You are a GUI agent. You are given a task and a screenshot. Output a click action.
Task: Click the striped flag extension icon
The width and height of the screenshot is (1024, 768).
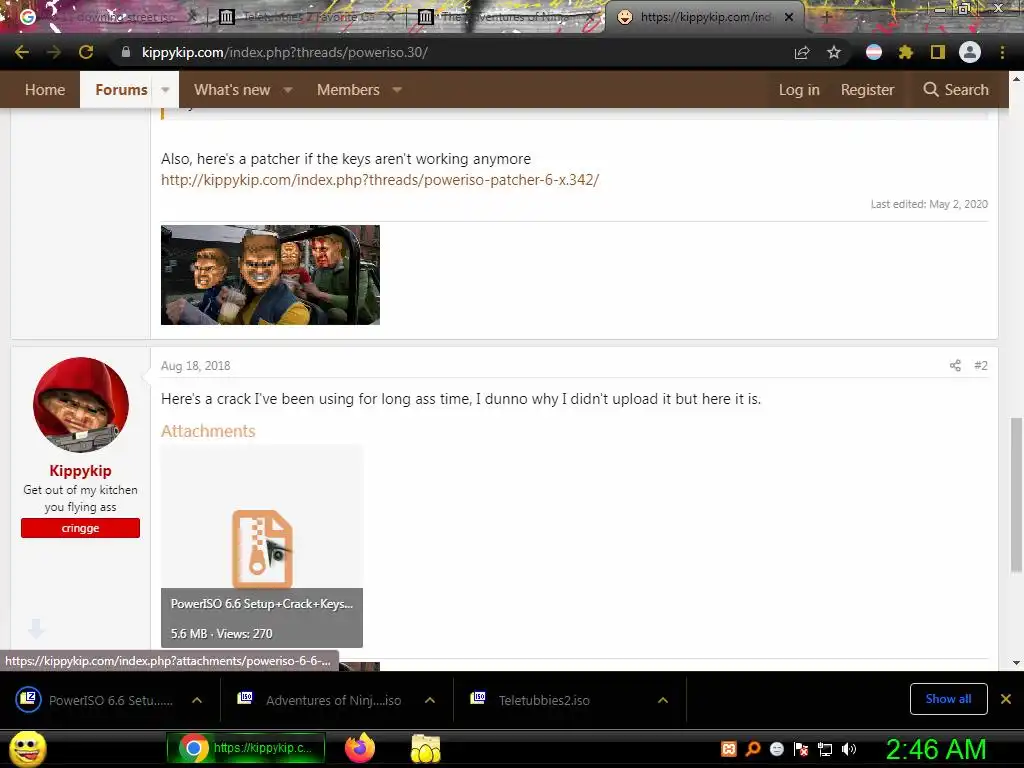coord(874,52)
